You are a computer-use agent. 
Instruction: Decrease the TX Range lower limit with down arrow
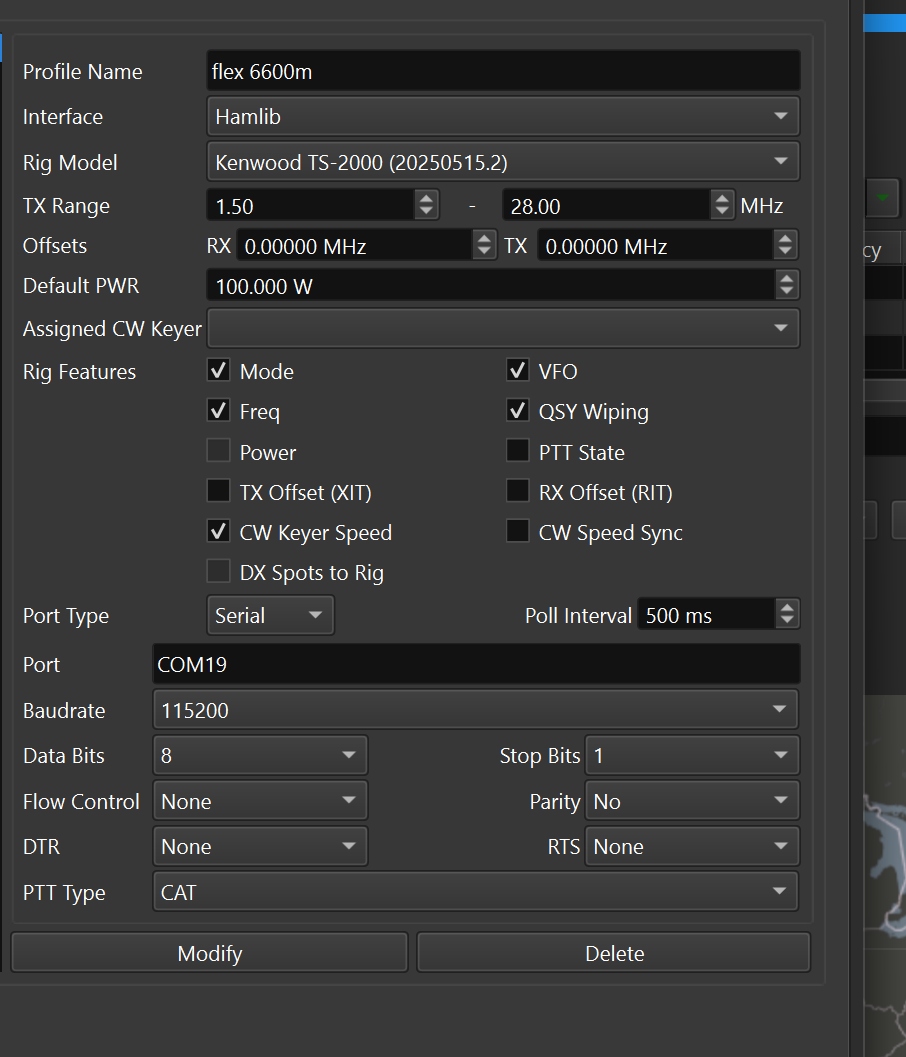point(426,212)
